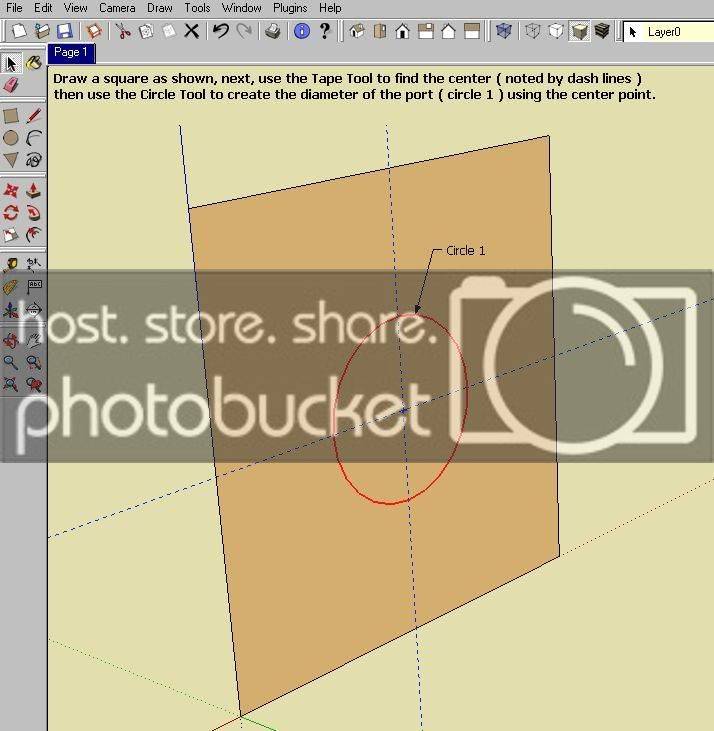Select the Arc tool
This screenshot has height=731, width=714.
34,138
